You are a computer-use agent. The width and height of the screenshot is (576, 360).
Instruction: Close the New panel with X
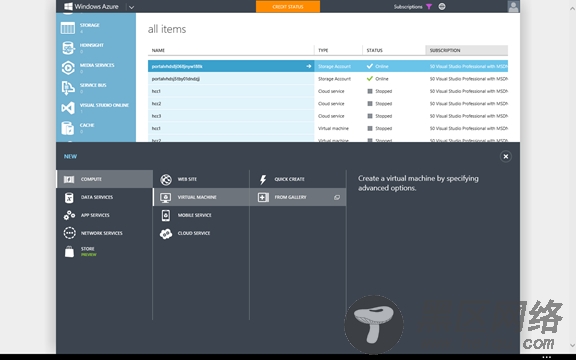click(505, 156)
